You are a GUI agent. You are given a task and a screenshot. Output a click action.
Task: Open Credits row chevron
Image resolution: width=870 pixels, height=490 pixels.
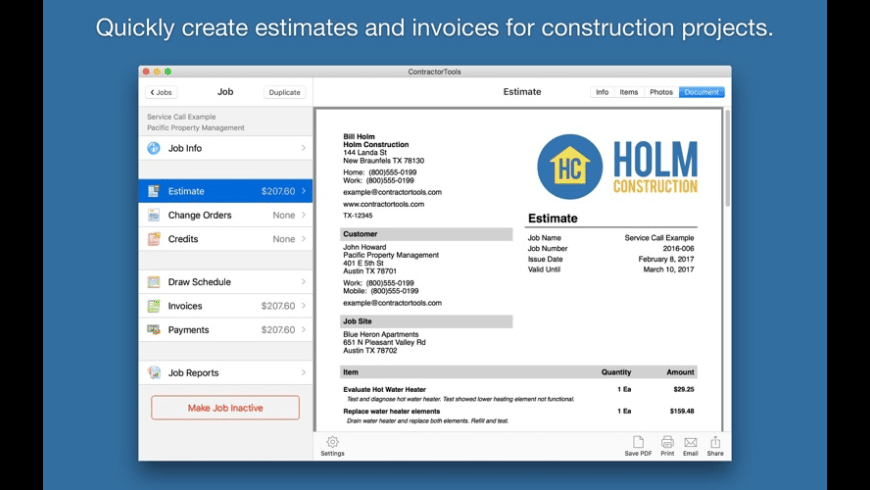coord(304,239)
